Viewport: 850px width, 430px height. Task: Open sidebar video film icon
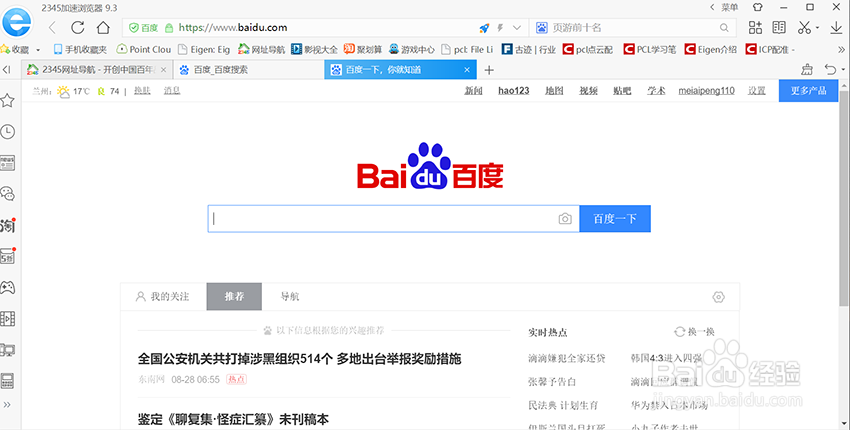8,318
